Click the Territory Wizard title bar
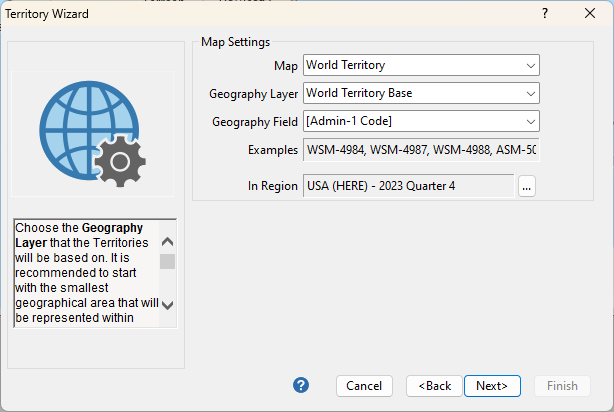 pos(250,14)
